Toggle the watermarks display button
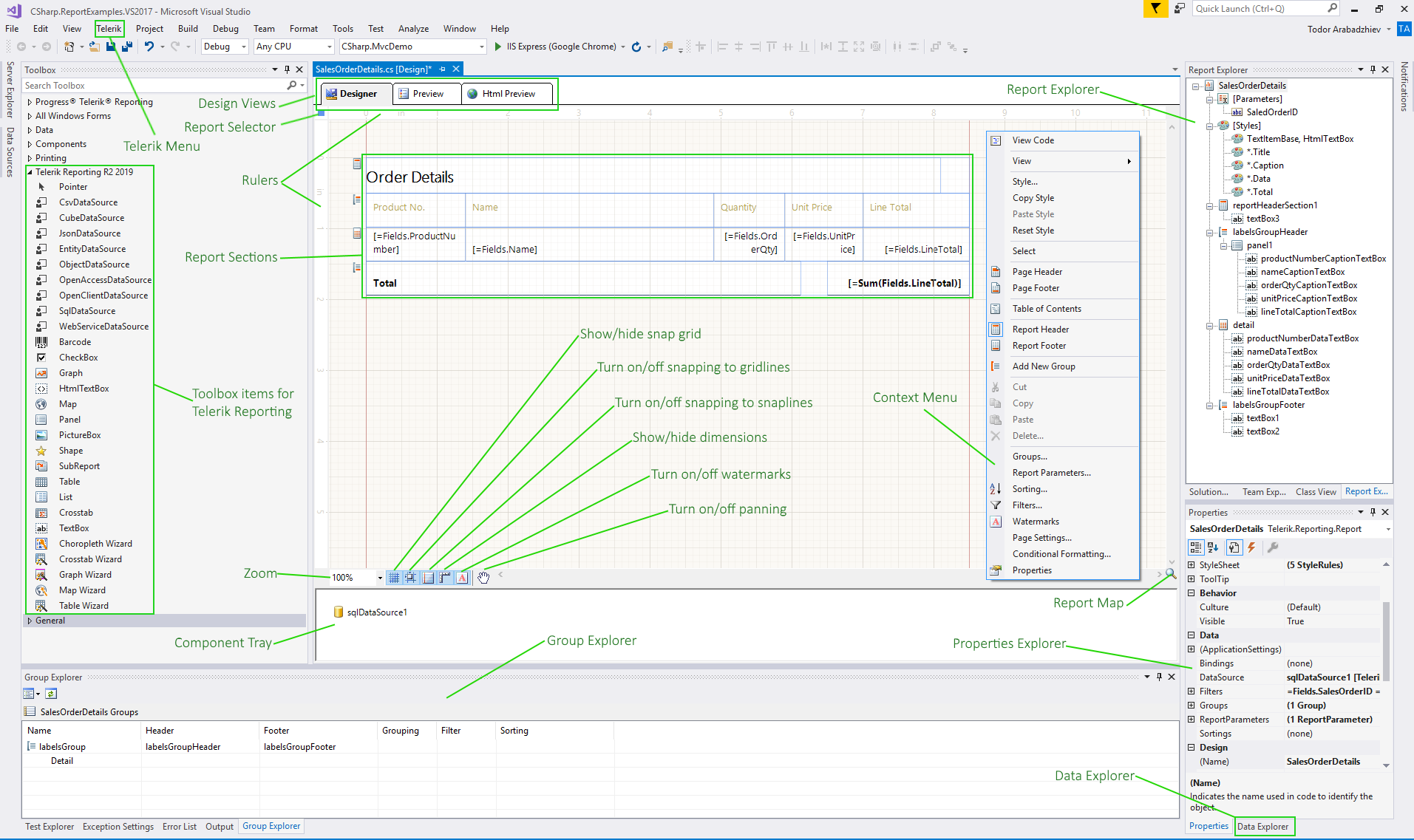 [462, 577]
